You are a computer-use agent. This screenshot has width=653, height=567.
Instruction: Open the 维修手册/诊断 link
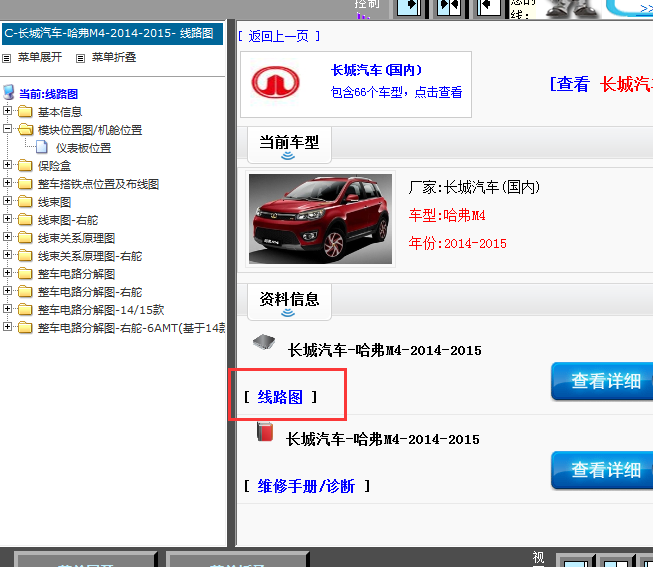coord(306,486)
